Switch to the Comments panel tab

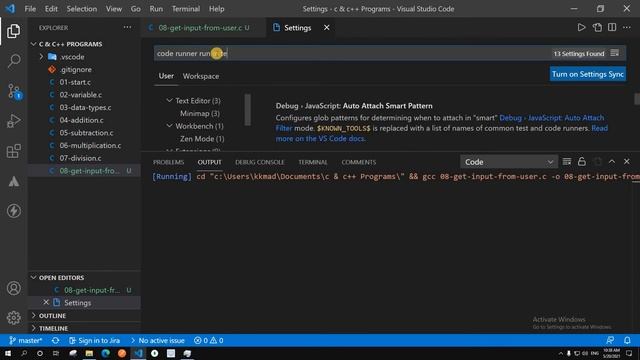tap(359, 162)
